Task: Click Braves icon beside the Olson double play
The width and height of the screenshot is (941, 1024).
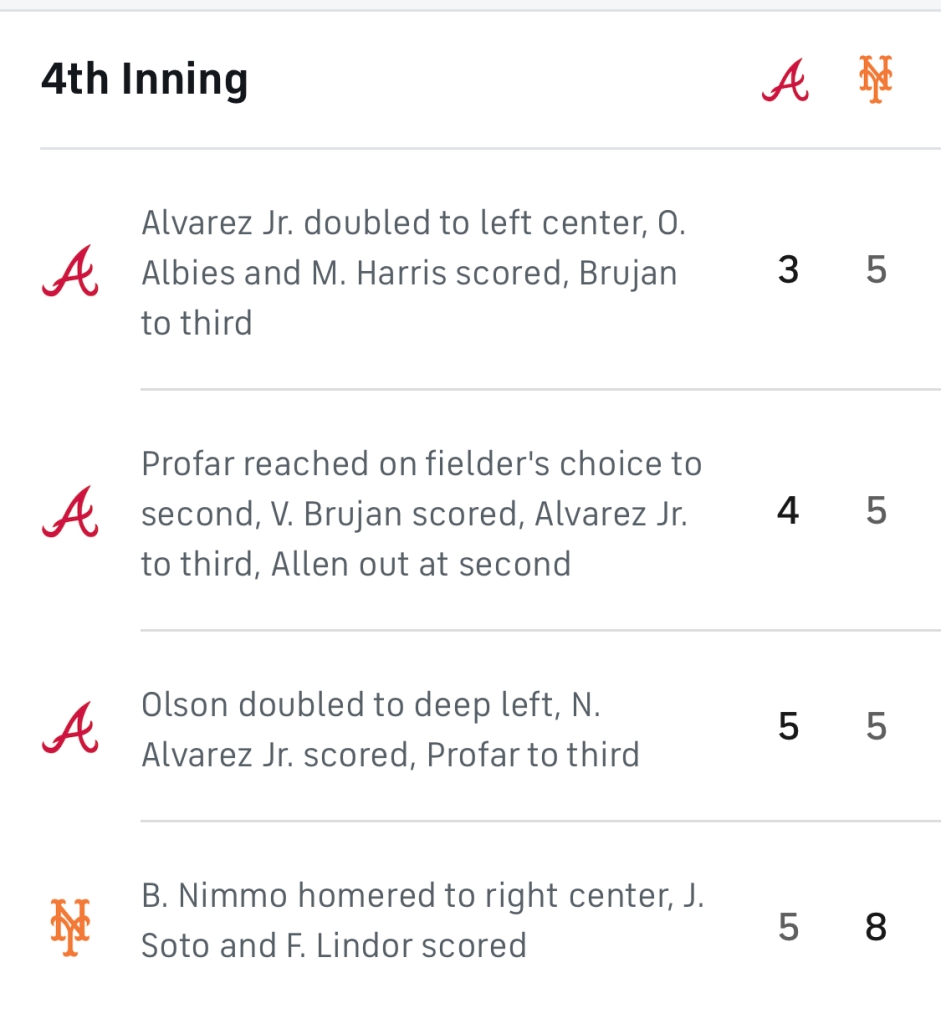Action: coord(70,728)
